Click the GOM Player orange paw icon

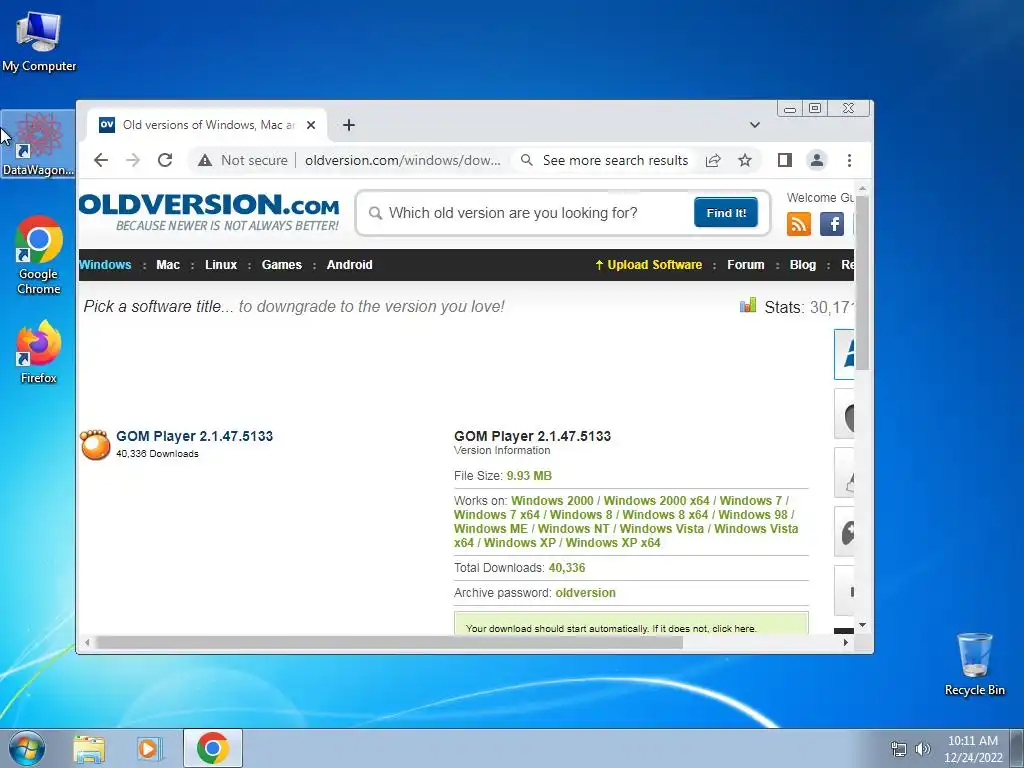pyautogui.click(x=95, y=445)
